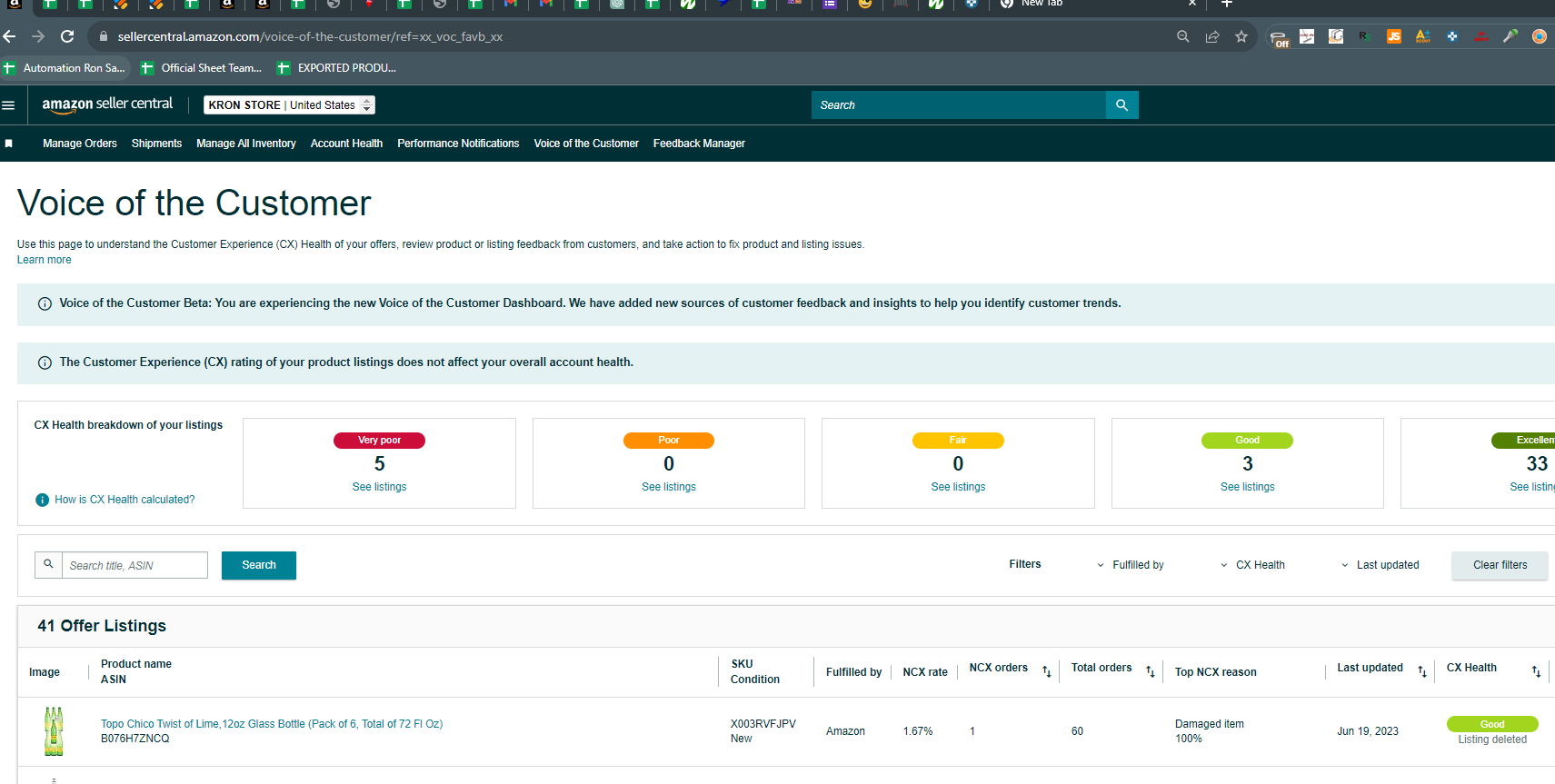Click the ASIN B076H7ZNCQ text
The image size is (1555, 784).
[135, 739]
